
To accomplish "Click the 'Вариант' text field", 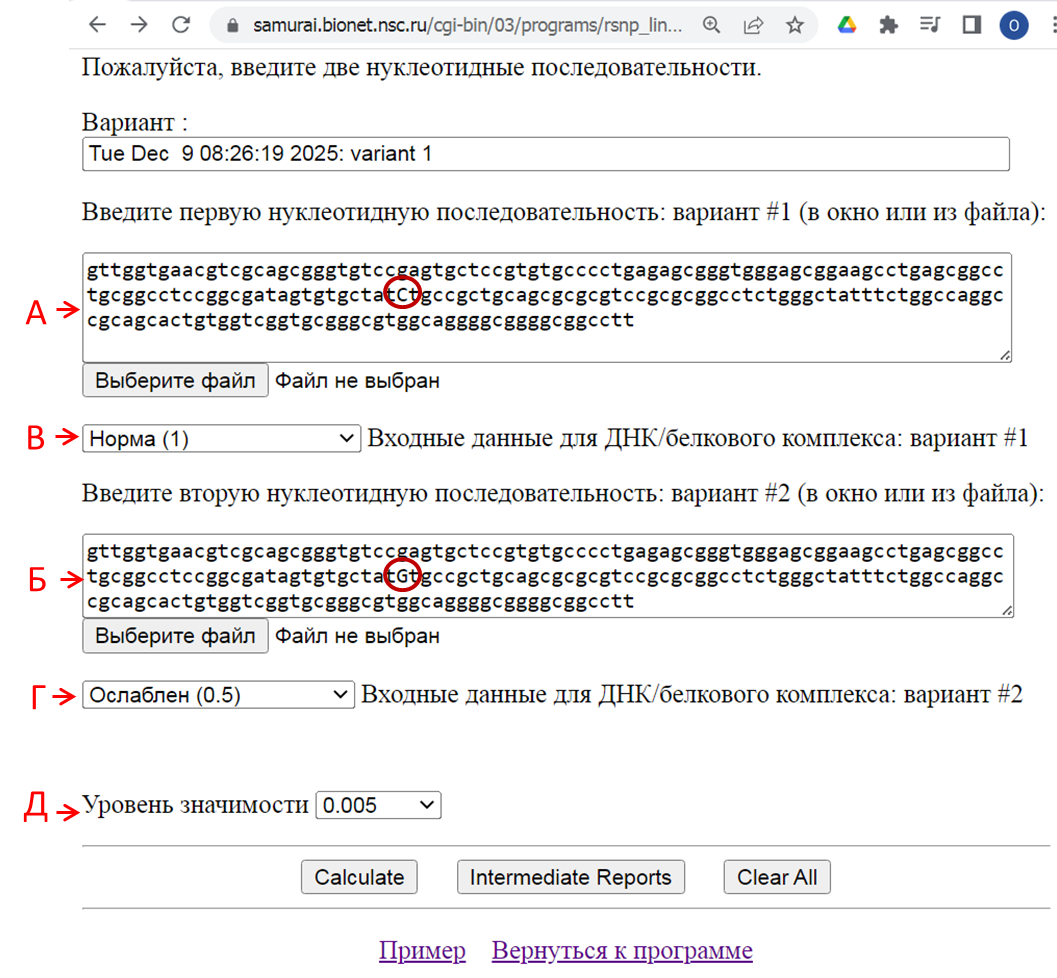I will click(x=545, y=154).
